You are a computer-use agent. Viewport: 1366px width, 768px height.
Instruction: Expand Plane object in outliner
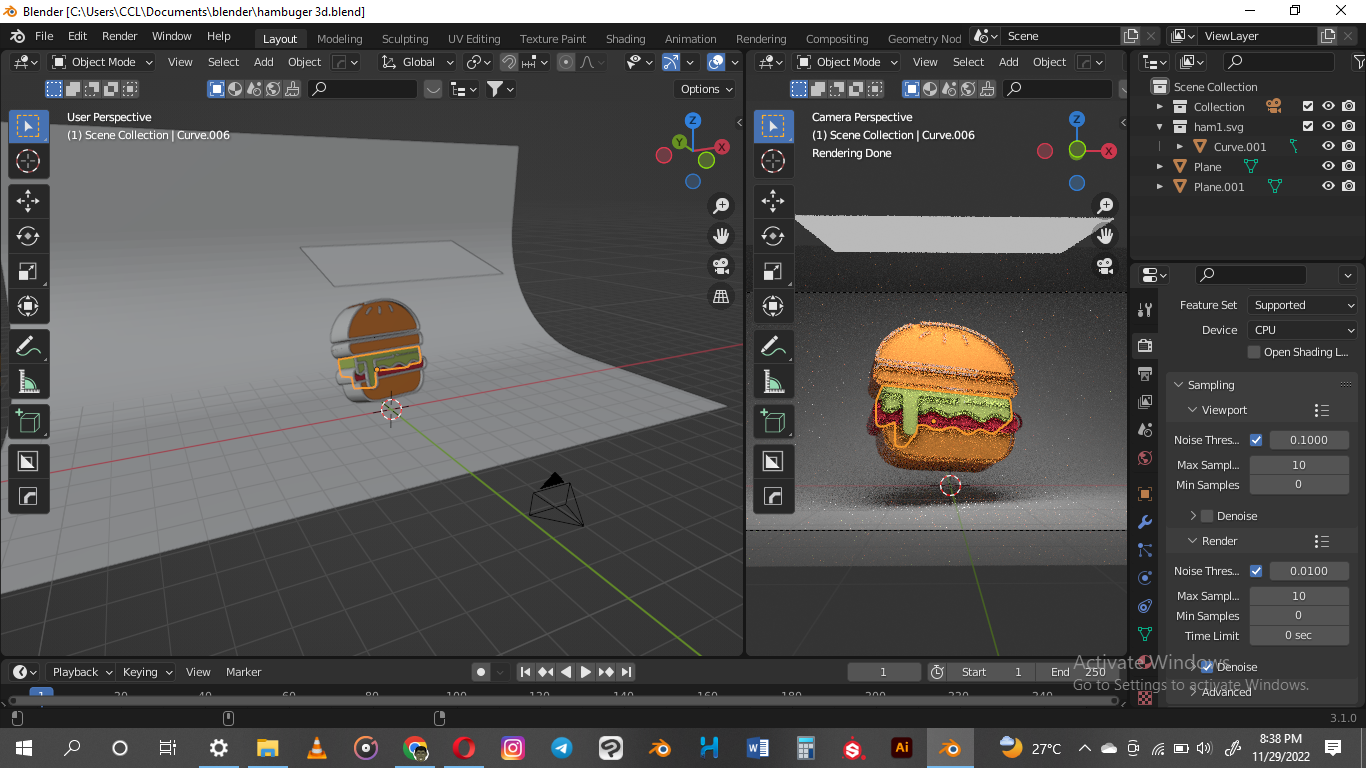[x=1160, y=167]
